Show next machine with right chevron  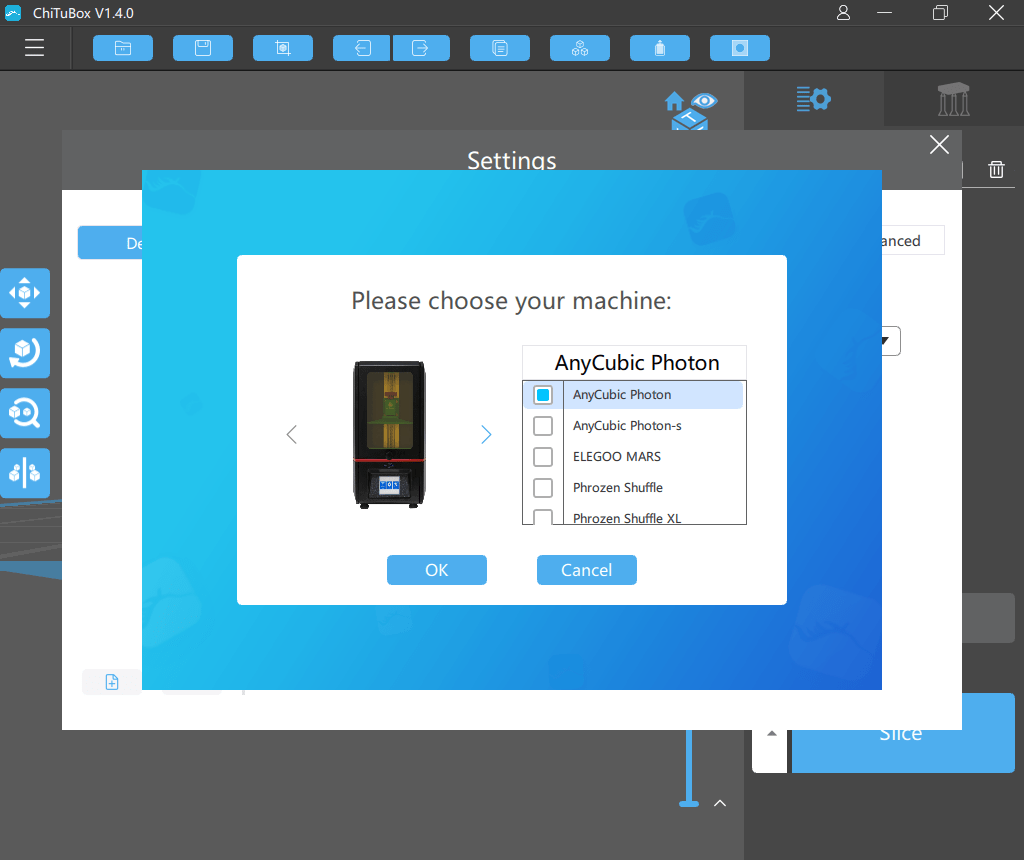coord(486,435)
